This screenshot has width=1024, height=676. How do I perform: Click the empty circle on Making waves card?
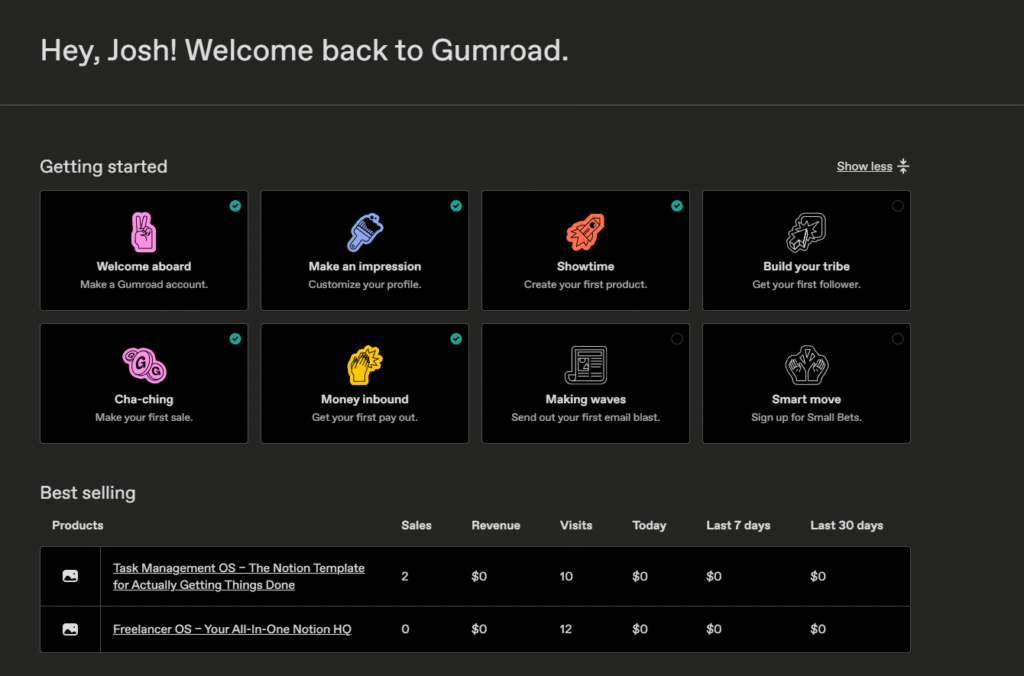click(x=677, y=338)
